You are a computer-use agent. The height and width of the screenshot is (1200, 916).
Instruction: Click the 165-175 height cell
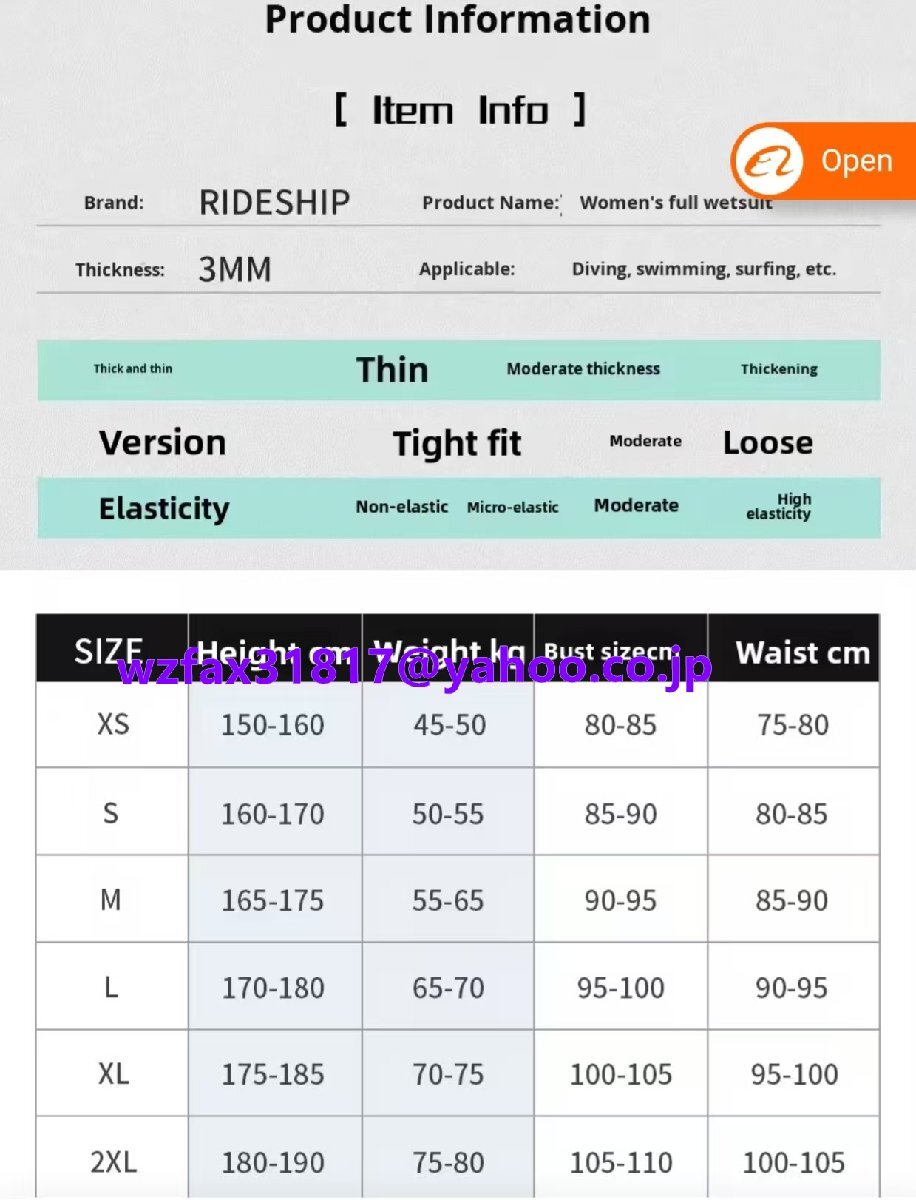pyautogui.click(x=273, y=900)
